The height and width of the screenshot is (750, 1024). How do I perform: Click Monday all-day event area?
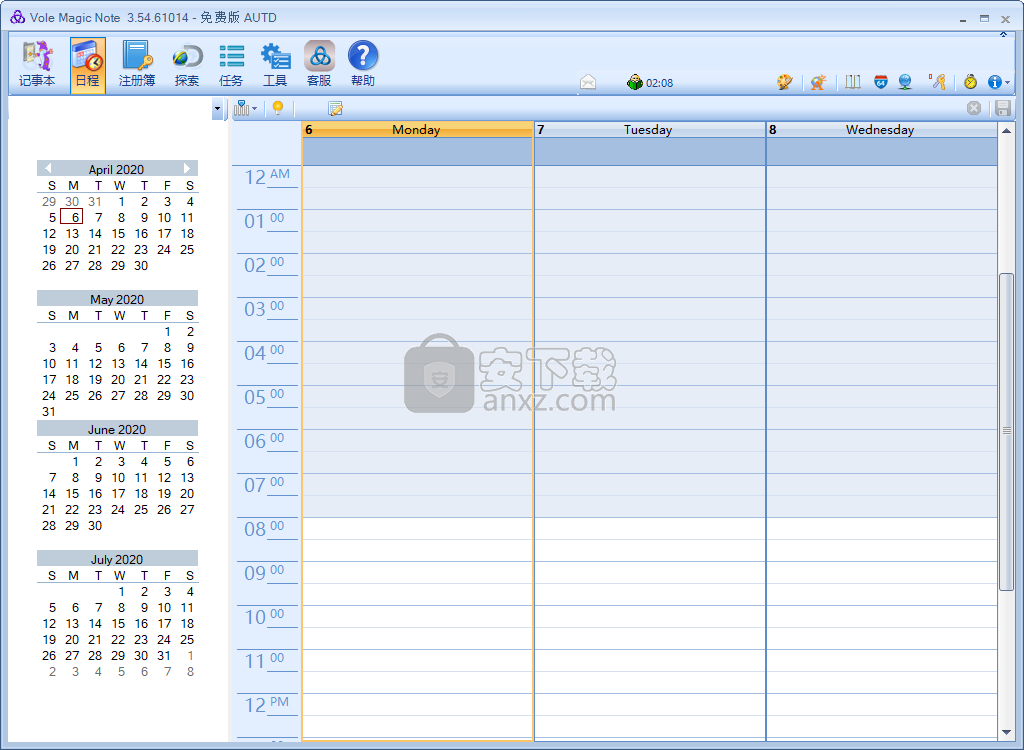pyautogui.click(x=417, y=152)
